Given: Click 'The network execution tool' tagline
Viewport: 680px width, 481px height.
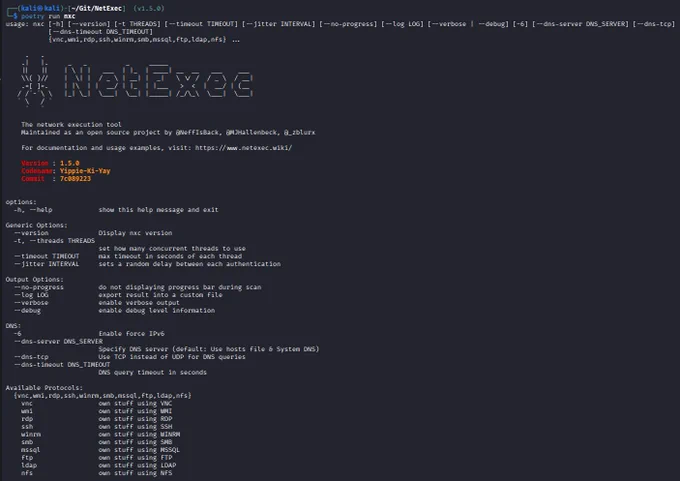Looking at the screenshot, I should tap(71, 124).
